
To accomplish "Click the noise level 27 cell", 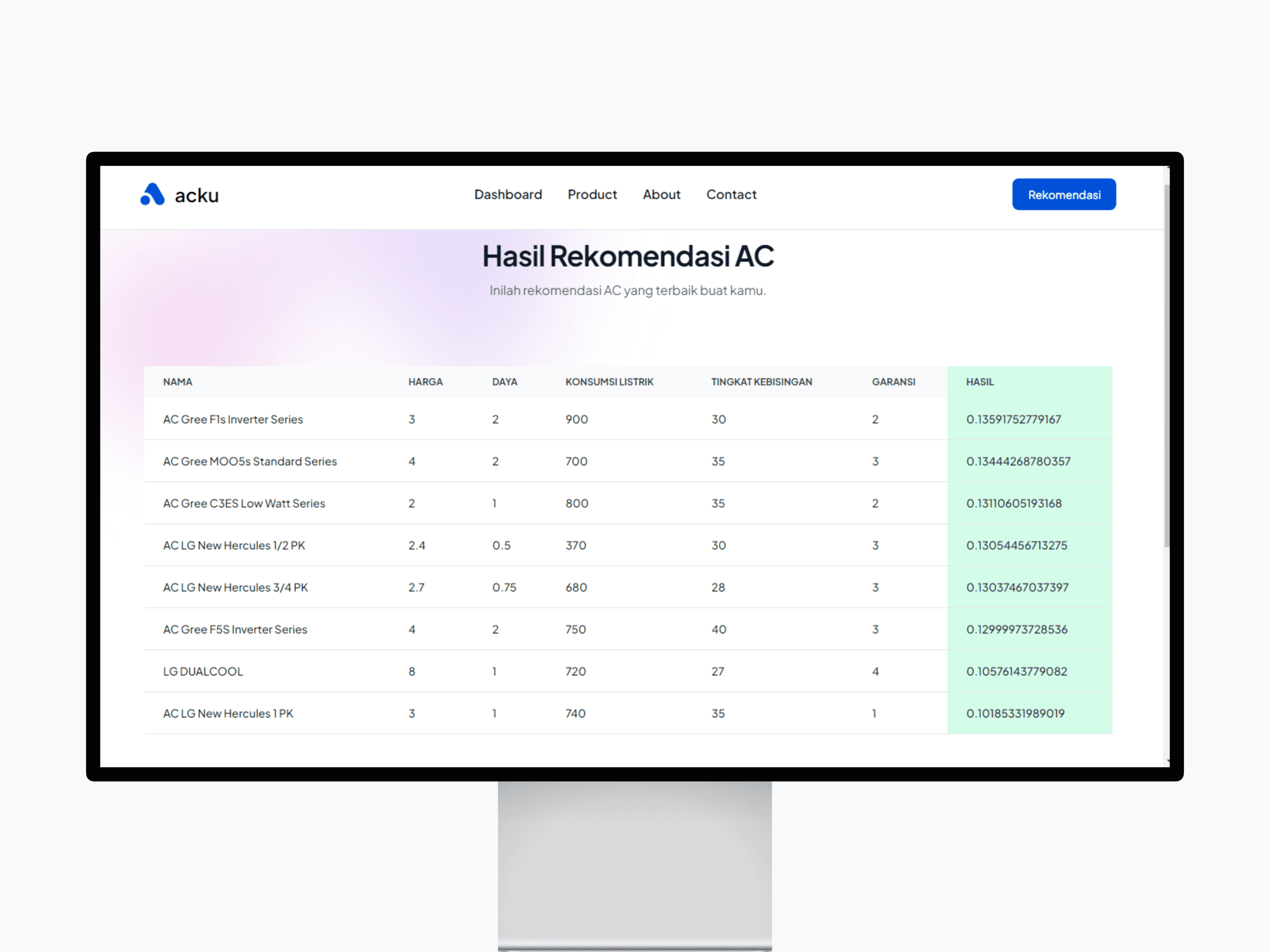I will (x=718, y=671).
